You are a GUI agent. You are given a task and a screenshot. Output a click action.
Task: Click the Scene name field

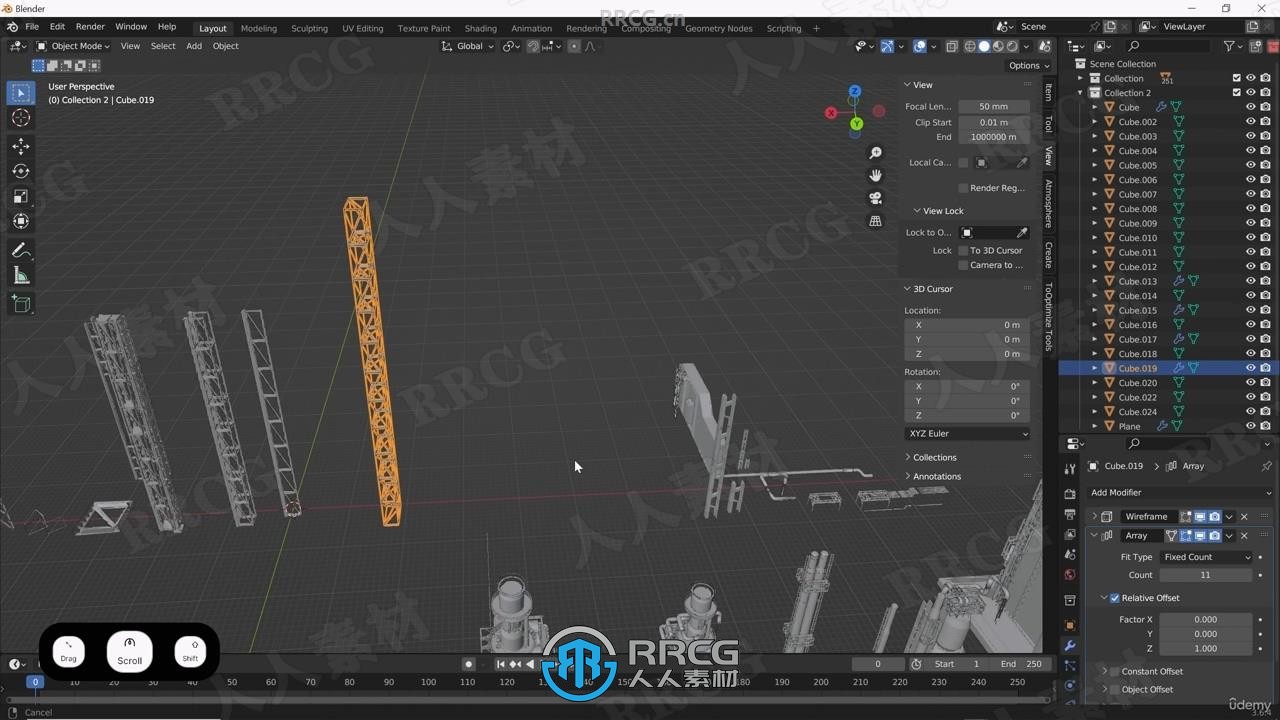1054,27
